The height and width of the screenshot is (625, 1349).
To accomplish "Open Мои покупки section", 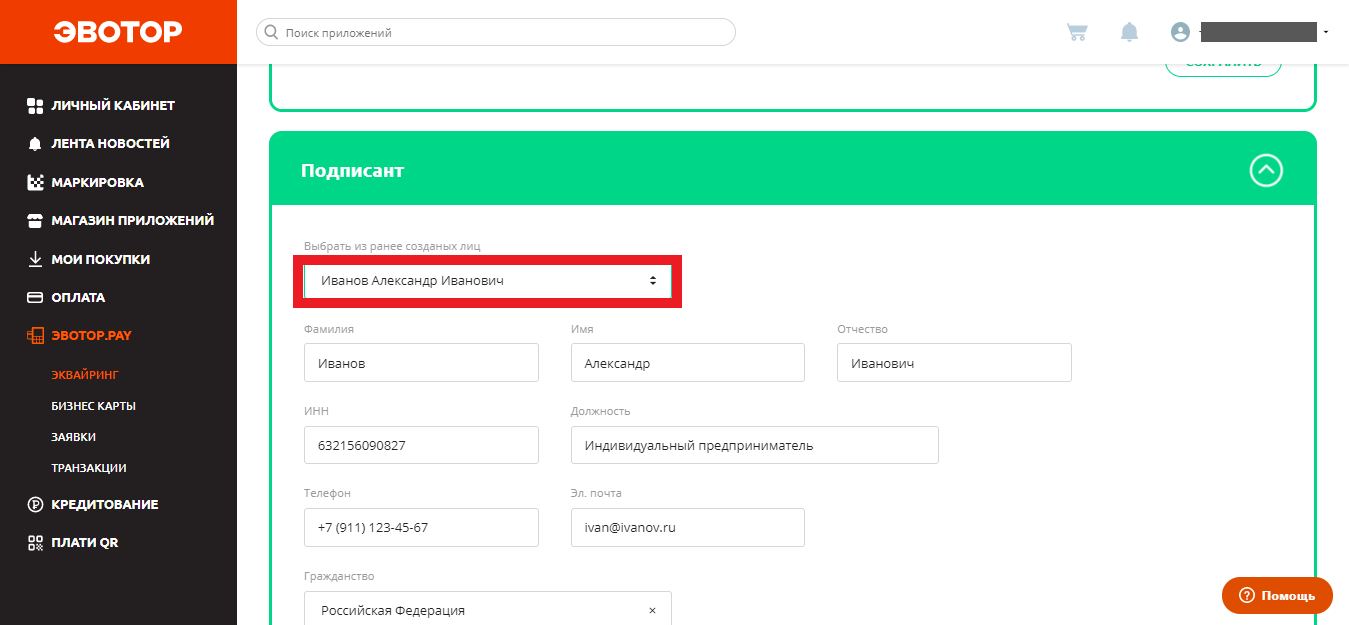I will click(x=100, y=259).
